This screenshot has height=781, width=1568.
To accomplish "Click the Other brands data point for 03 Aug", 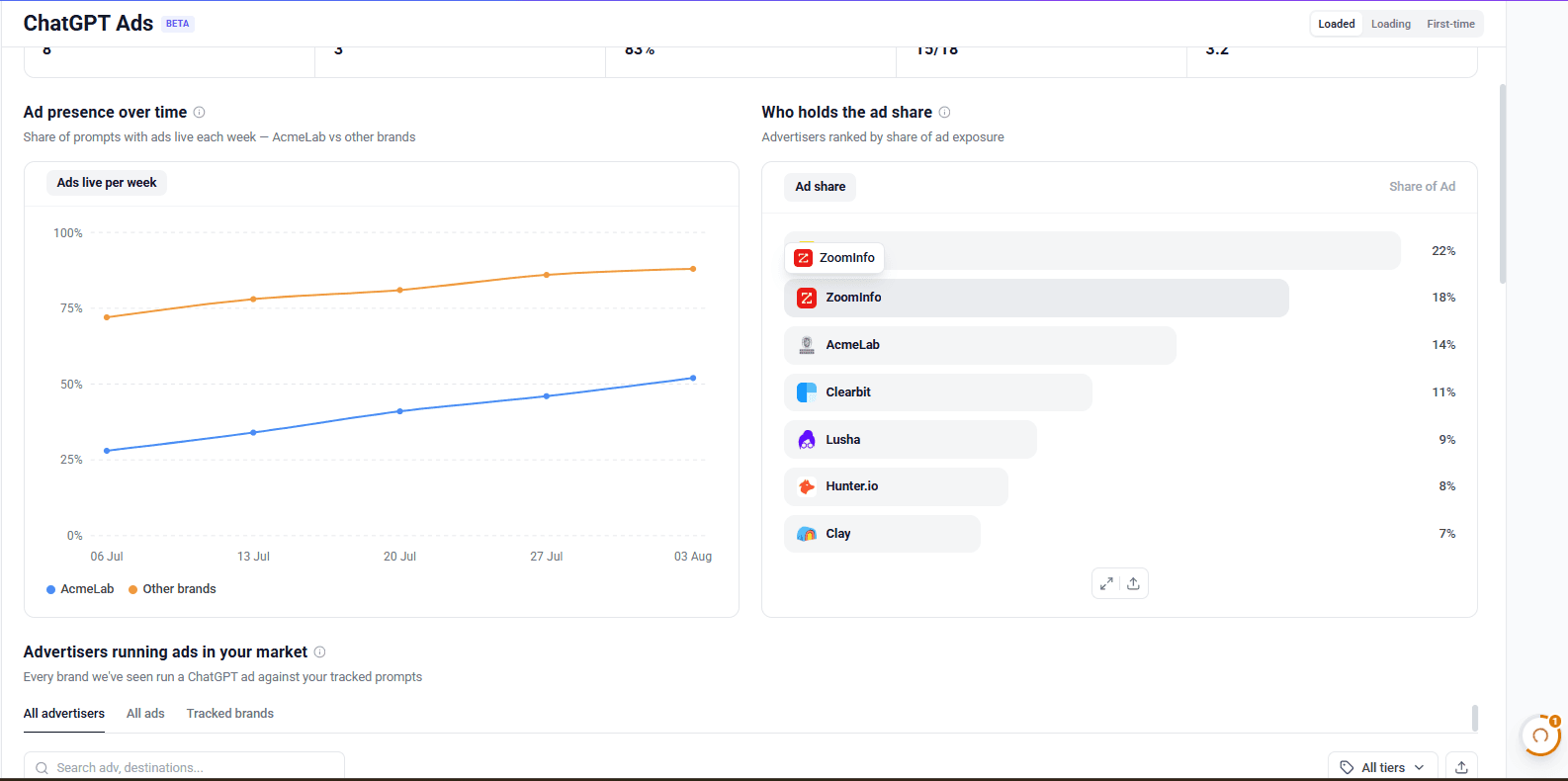I will (693, 269).
